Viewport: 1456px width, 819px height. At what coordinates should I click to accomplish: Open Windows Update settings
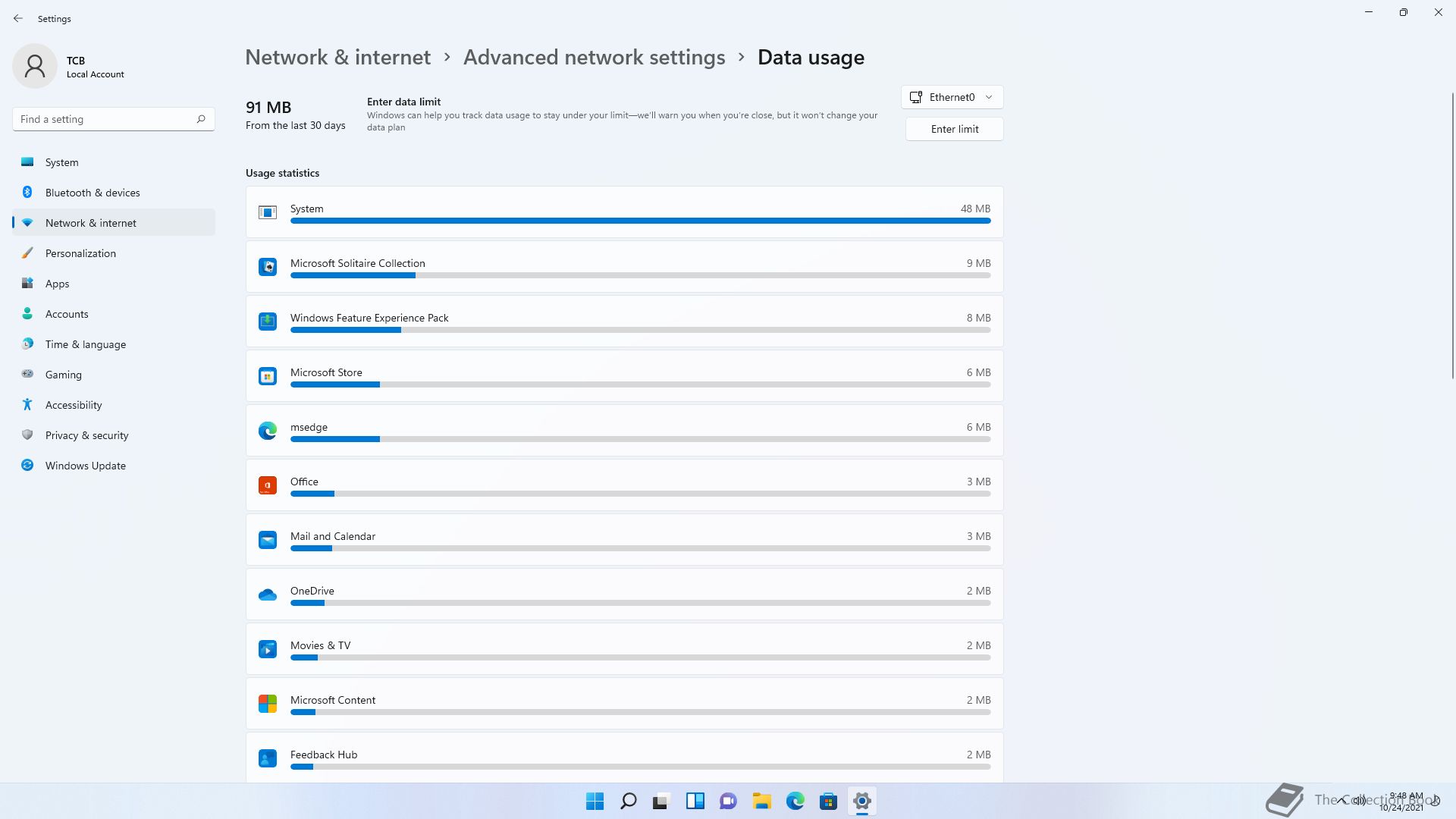point(114,466)
